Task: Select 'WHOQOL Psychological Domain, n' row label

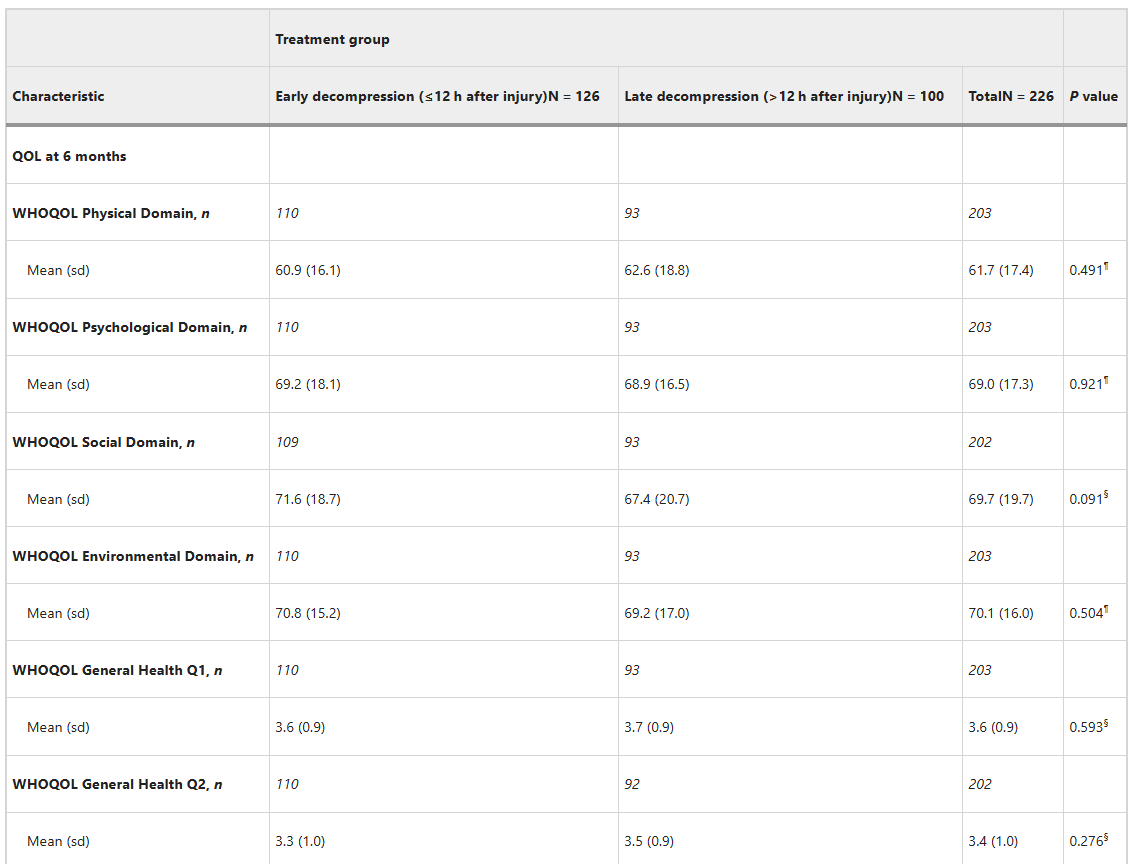Action: (129, 328)
